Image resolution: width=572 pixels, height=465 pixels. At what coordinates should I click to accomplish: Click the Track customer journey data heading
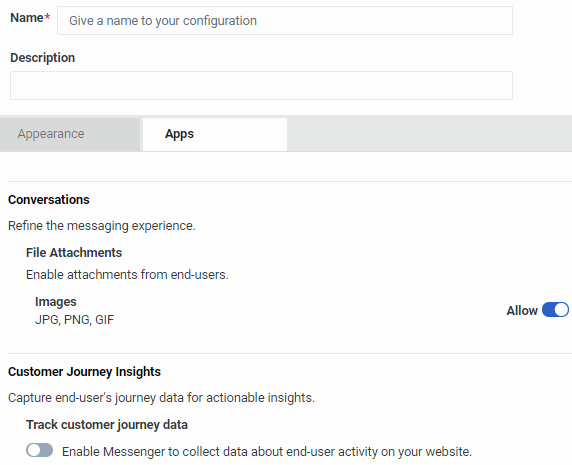107,425
